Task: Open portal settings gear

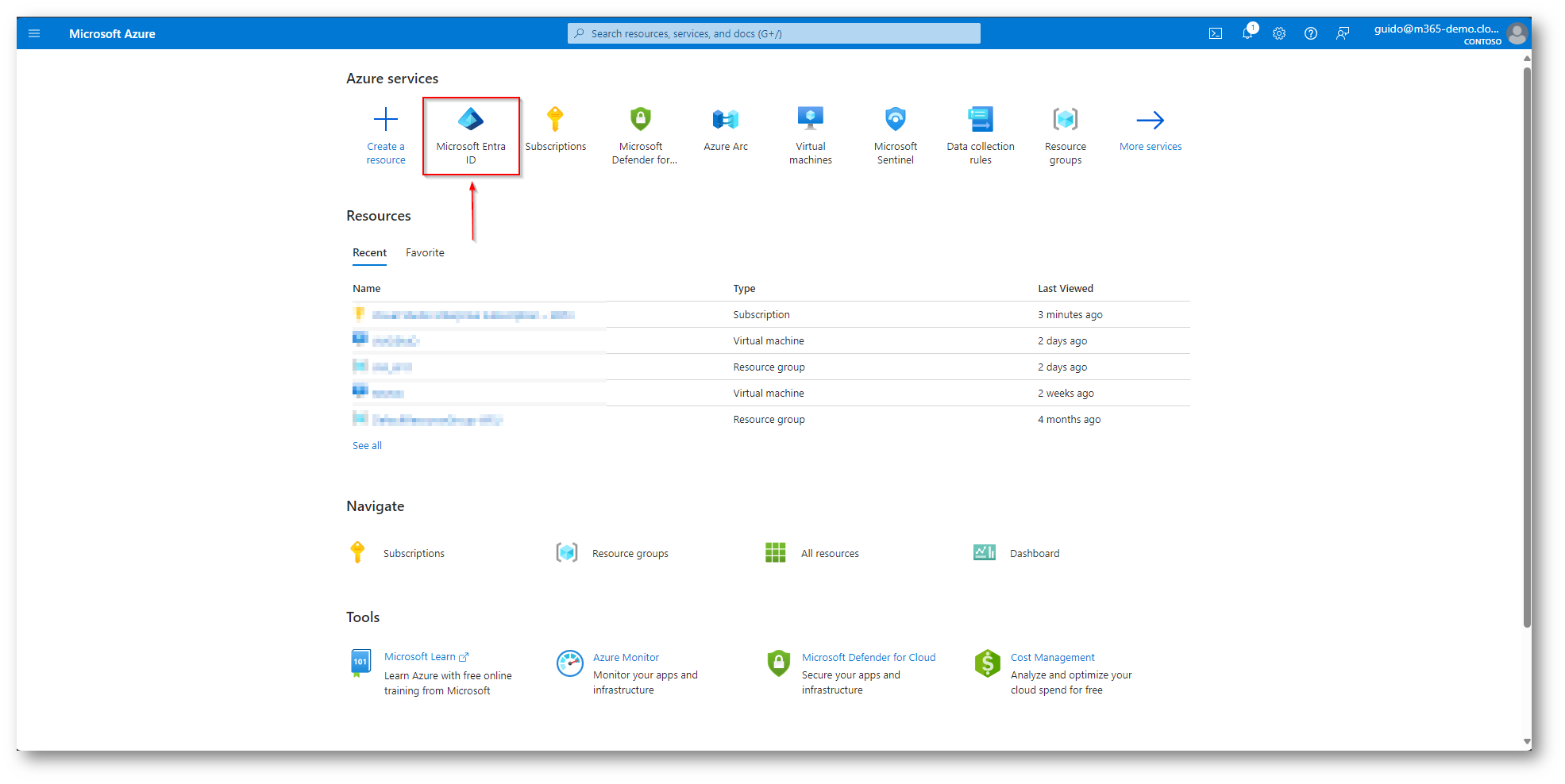Action: tap(1278, 33)
